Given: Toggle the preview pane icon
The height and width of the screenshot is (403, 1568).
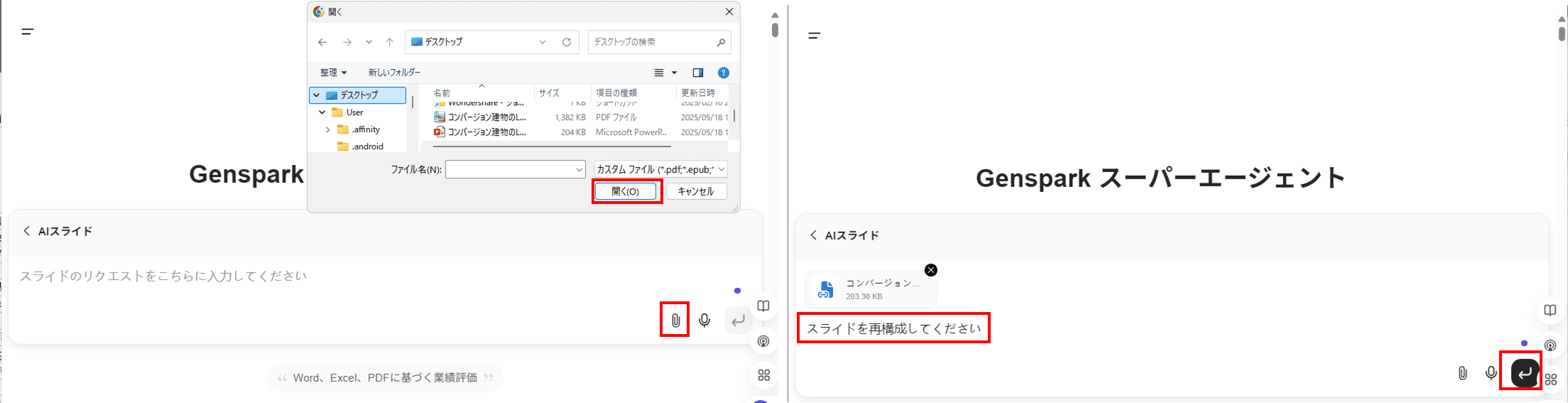Looking at the screenshot, I should (698, 72).
